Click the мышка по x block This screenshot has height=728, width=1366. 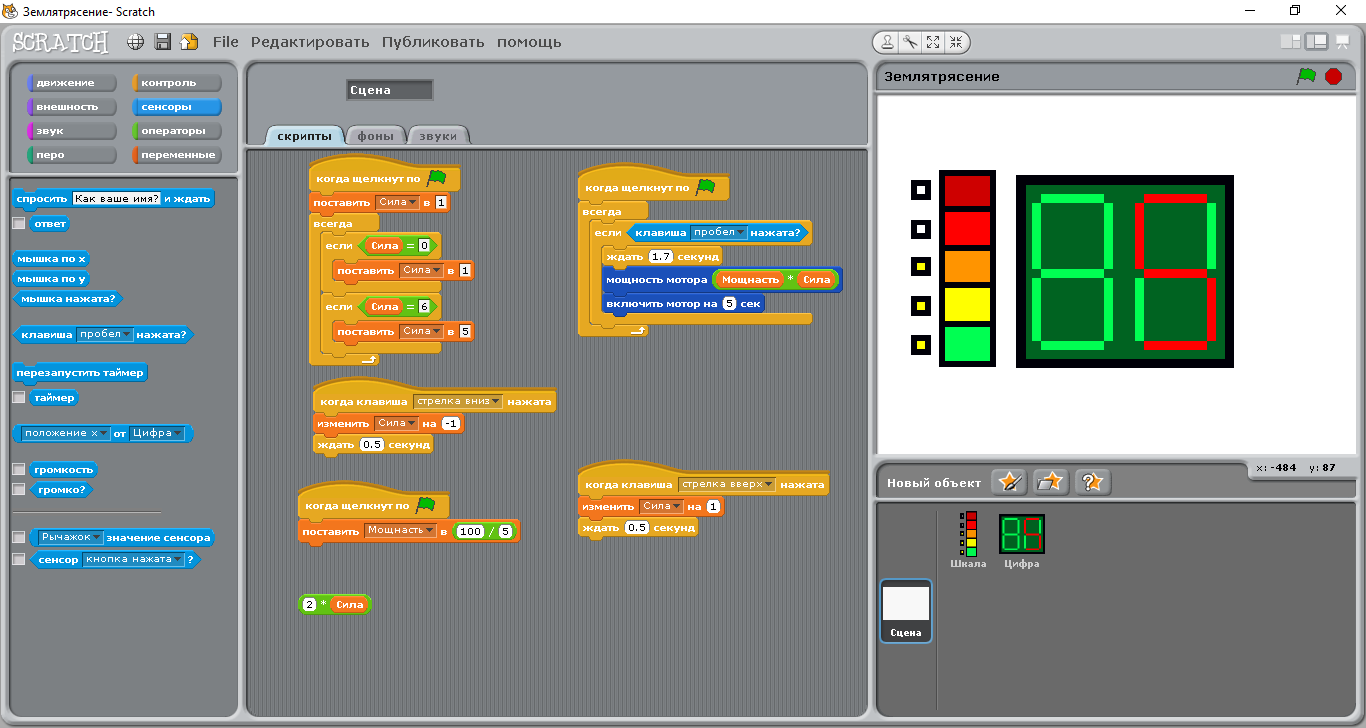pyautogui.click(x=53, y=258)
